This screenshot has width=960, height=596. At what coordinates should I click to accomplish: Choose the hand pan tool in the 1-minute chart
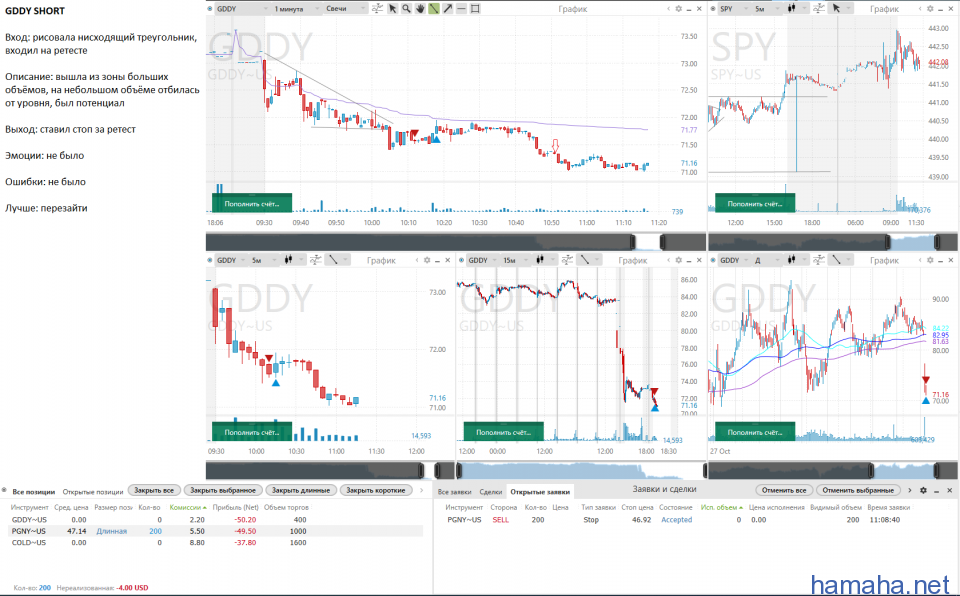pyautogui.click(x=420, y=9)
